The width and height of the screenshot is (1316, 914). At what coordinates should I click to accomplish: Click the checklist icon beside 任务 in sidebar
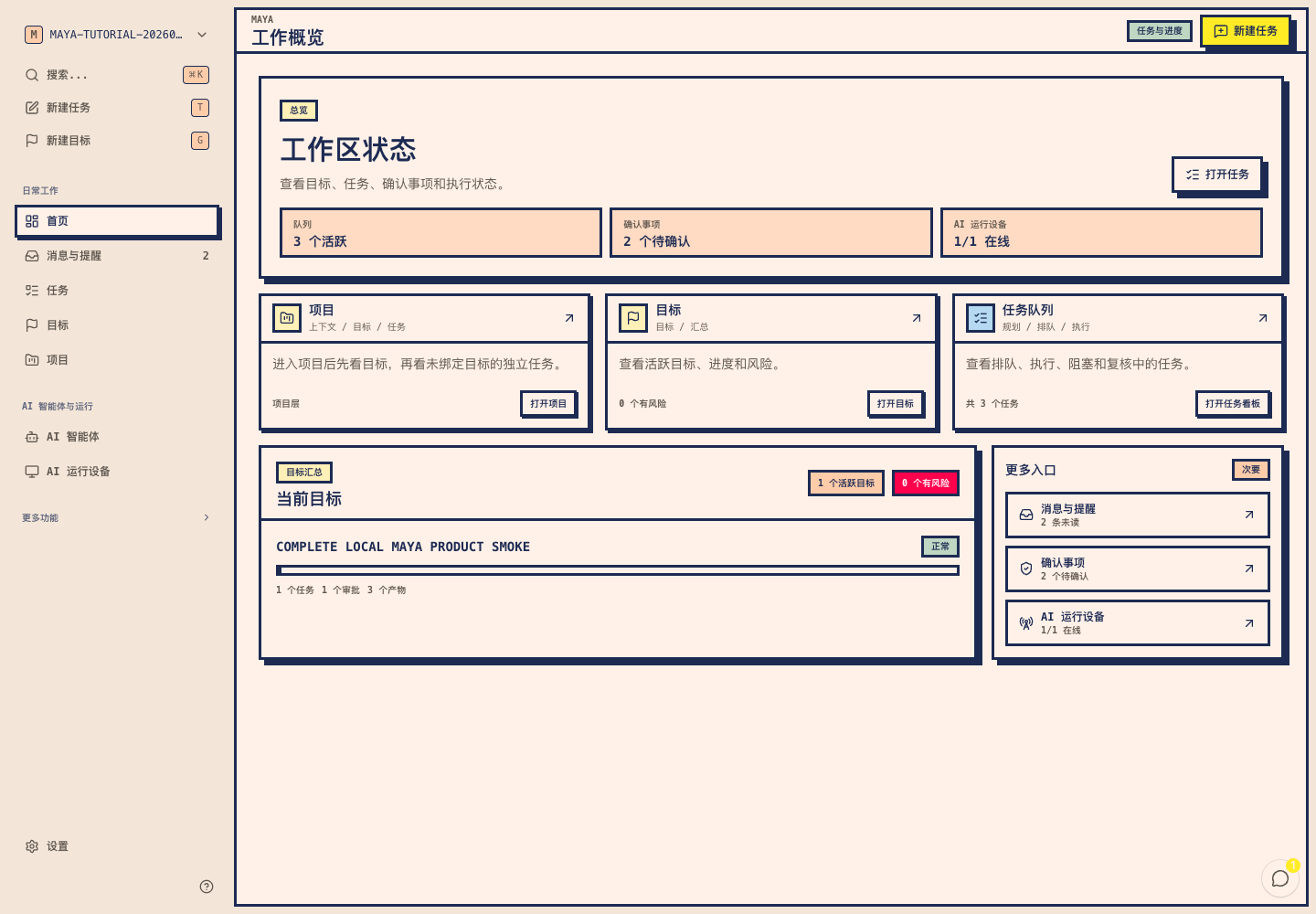click(x=32, y=291)
